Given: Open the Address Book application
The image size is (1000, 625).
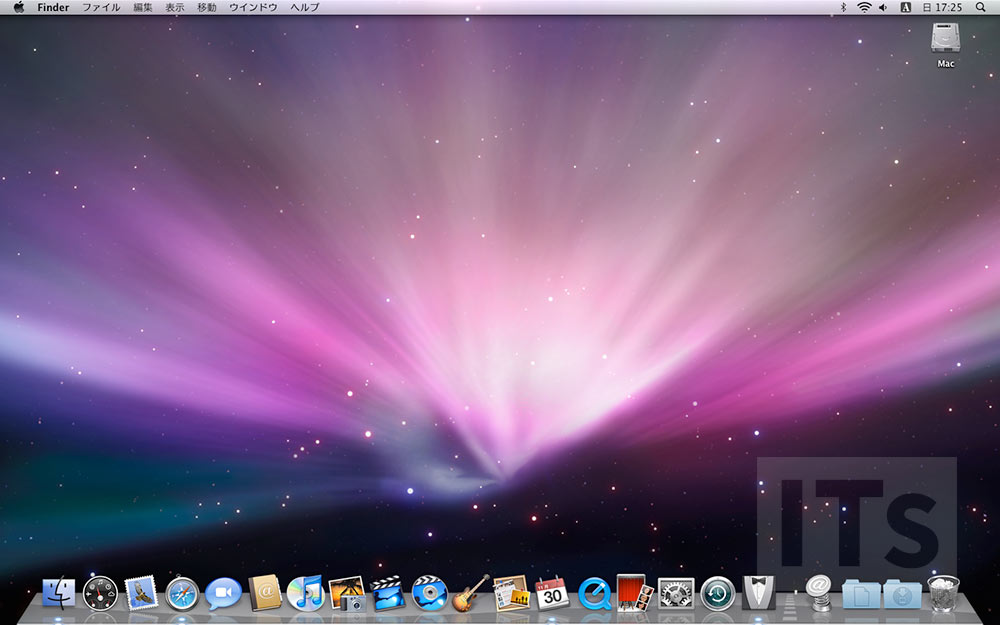Looking at the screenshot, I should tap(262, 595).
